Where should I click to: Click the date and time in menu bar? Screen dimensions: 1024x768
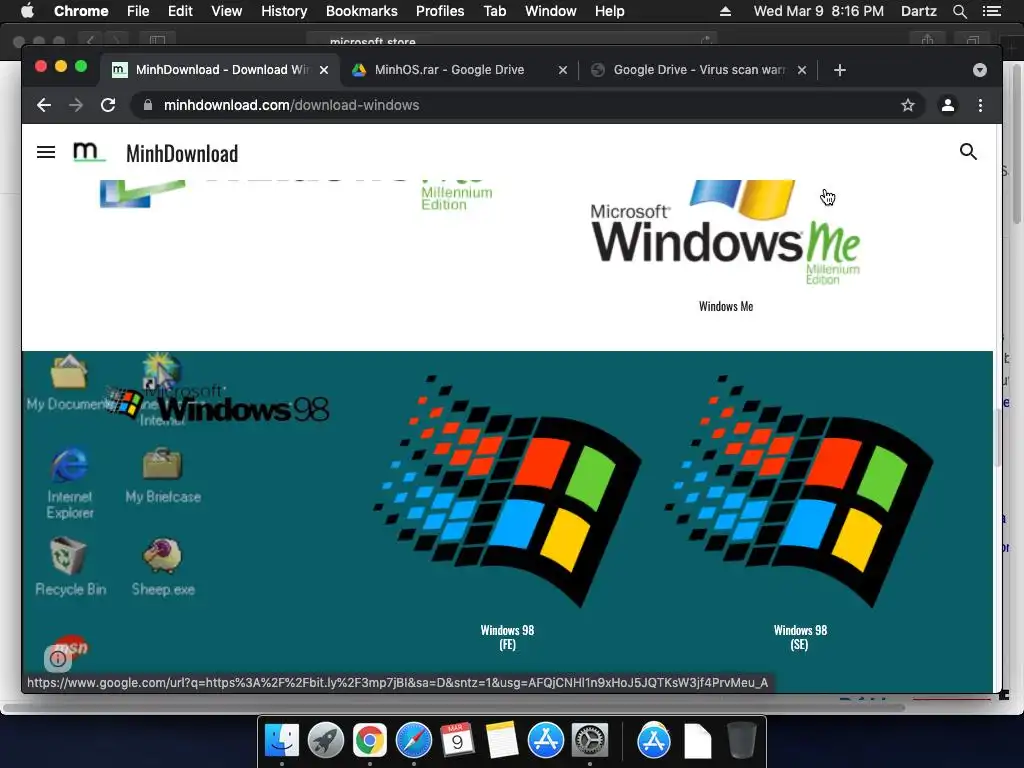tap(818, 11)
